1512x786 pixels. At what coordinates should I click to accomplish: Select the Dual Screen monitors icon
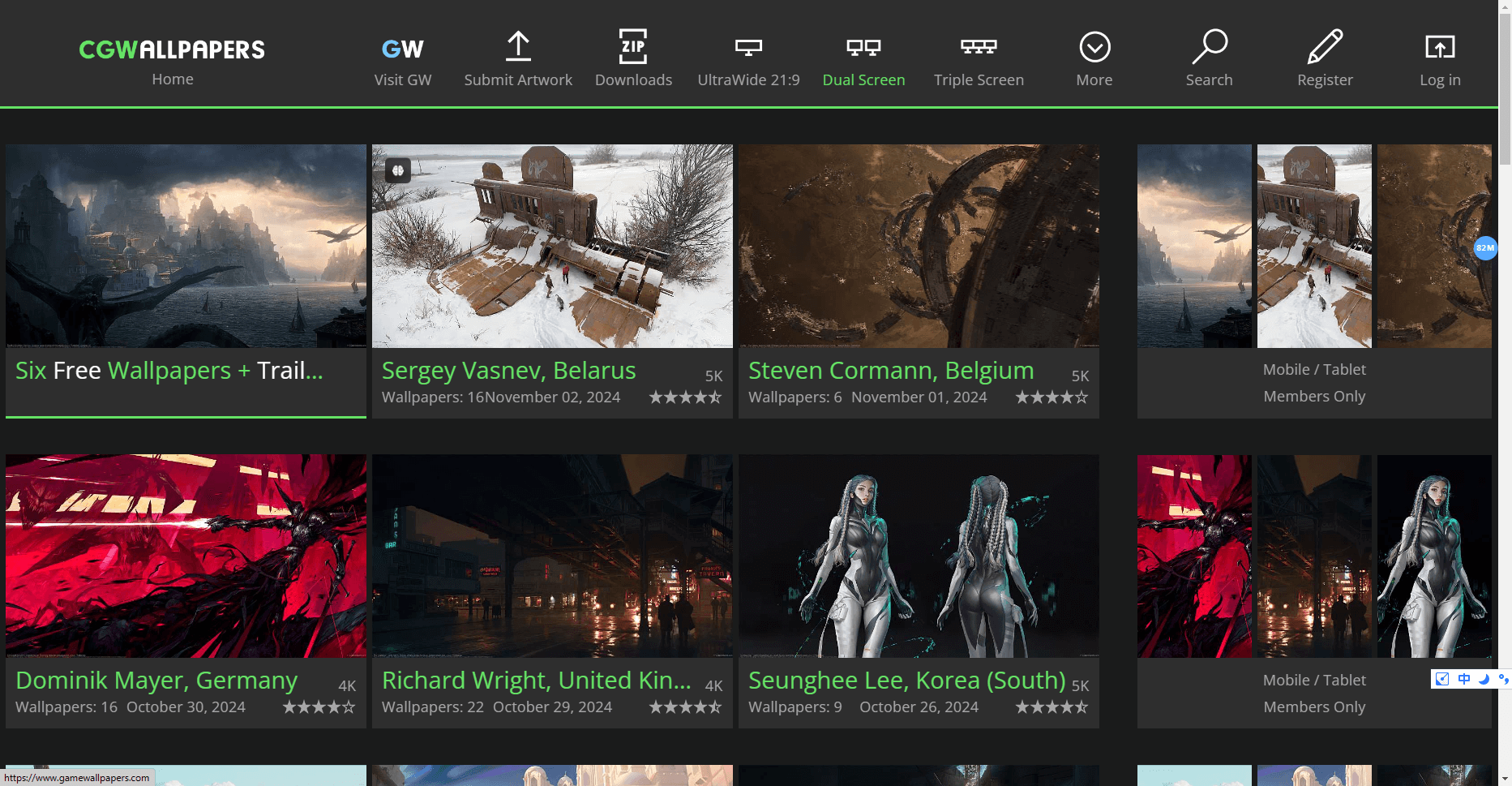tap(863, 47)
